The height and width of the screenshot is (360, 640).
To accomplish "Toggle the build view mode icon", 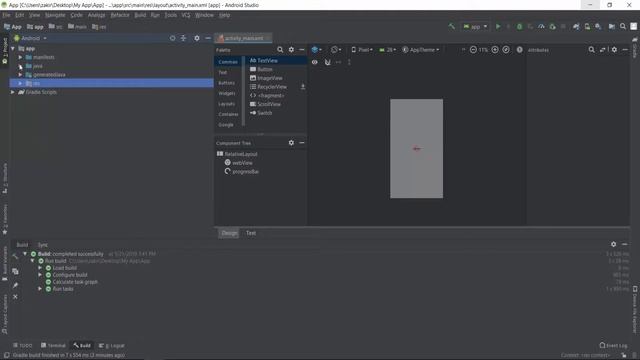I will coord(15,271).
